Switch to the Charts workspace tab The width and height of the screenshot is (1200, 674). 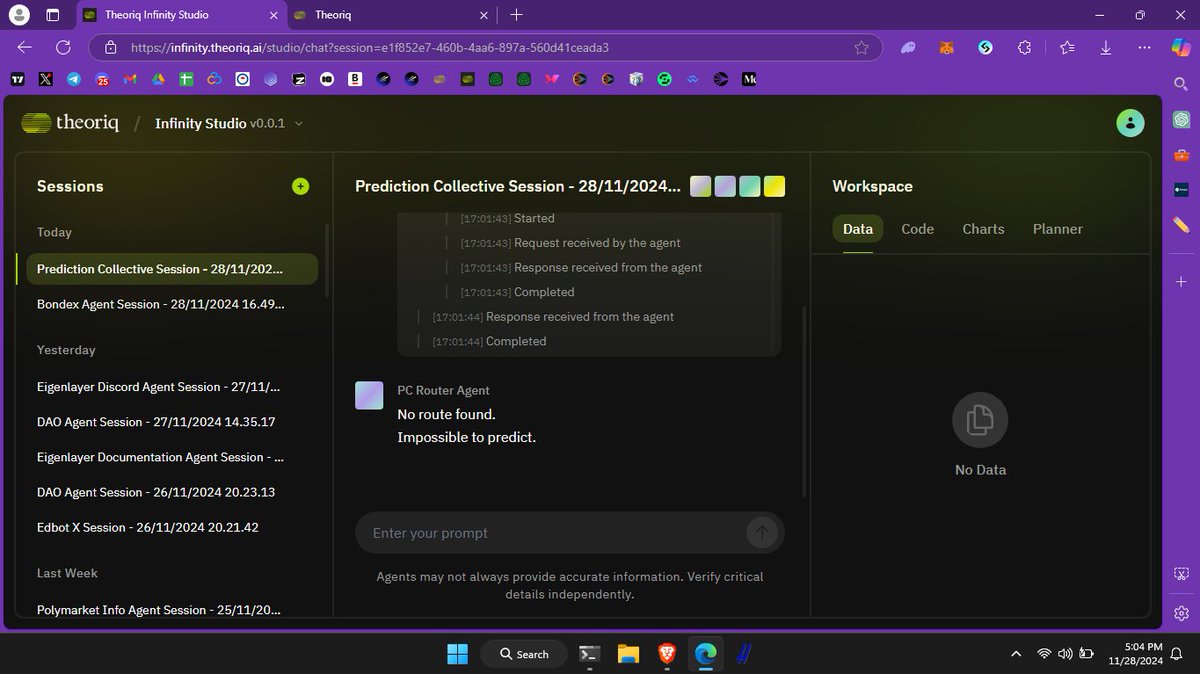(983, 229)
